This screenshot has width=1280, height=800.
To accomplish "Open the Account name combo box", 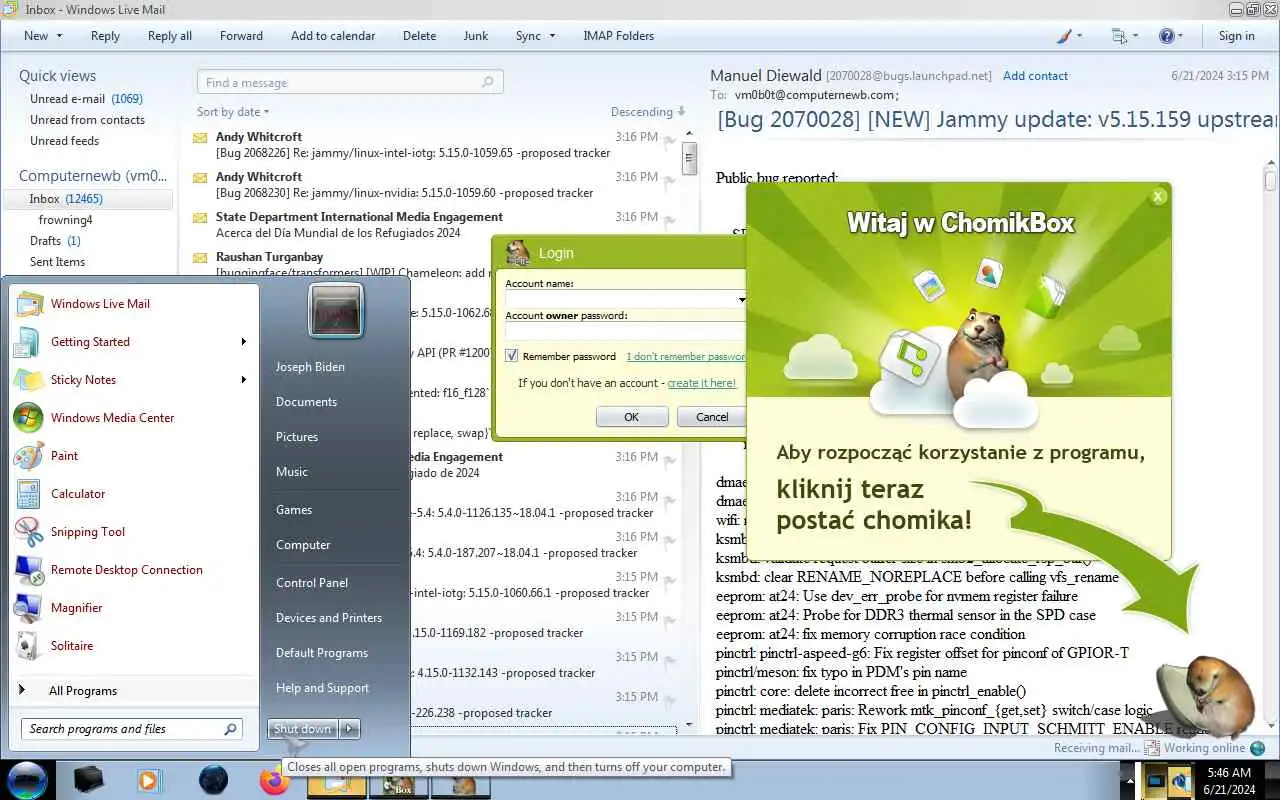I will point(626,299).
